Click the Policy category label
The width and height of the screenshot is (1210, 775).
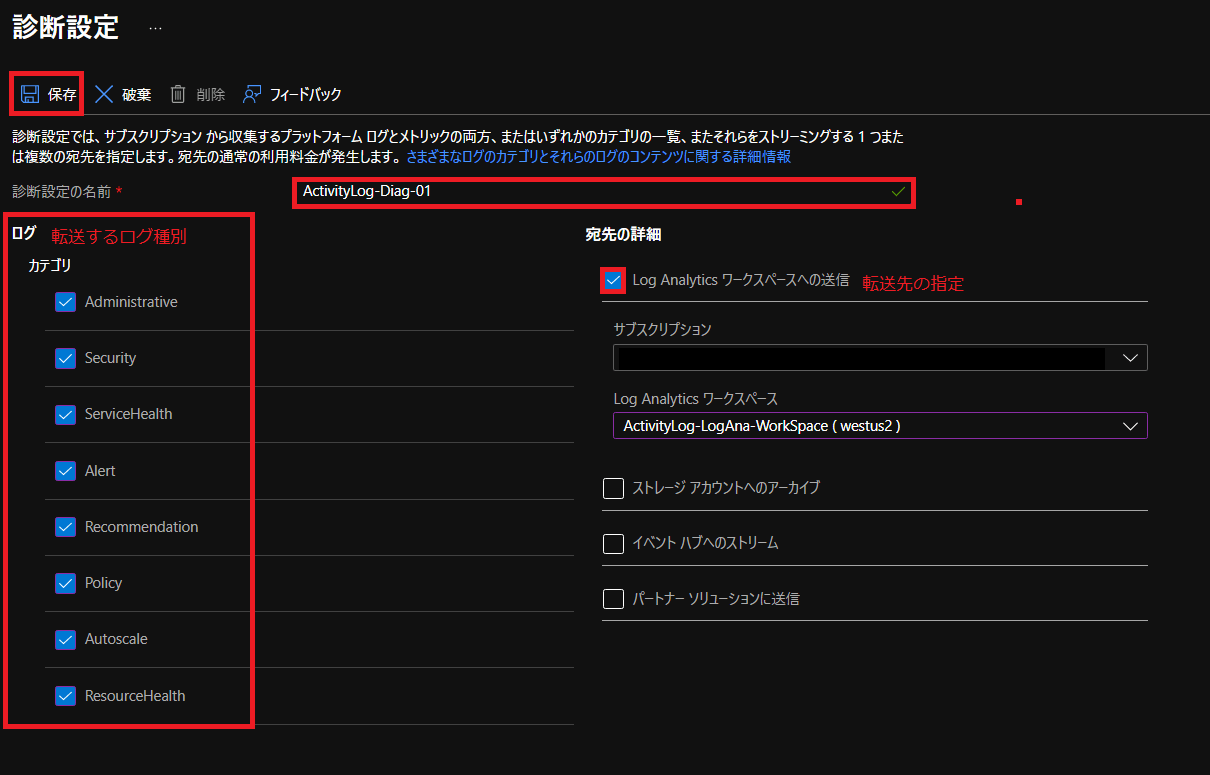(103, 583)
